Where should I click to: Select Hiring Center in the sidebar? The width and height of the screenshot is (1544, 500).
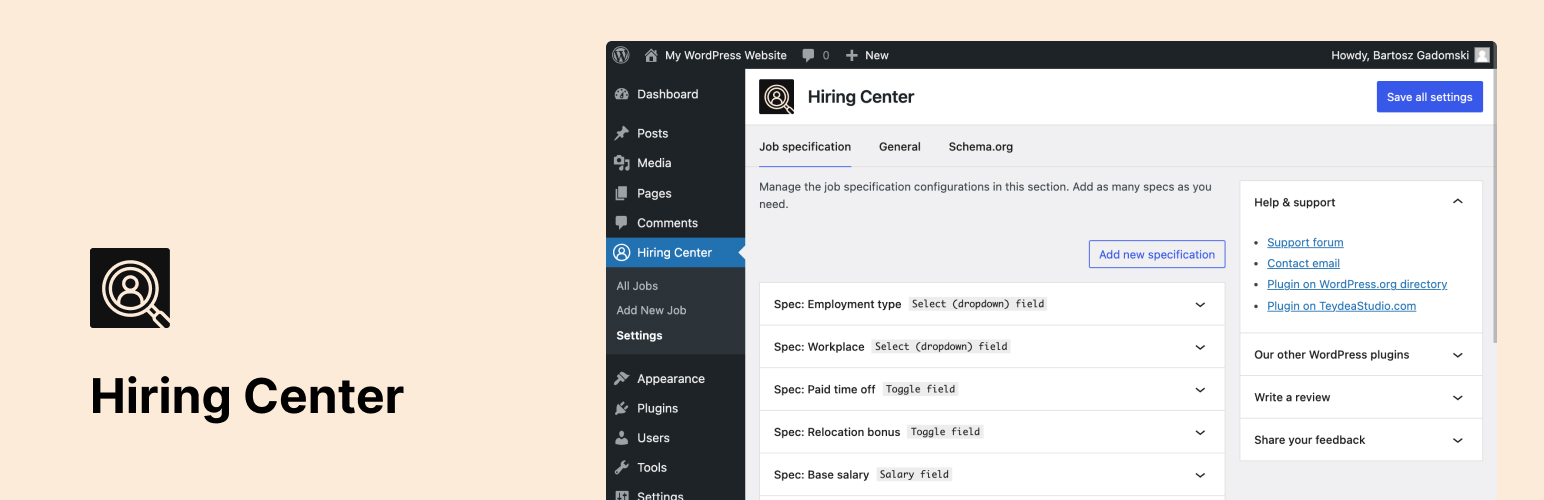pos(675,252)
